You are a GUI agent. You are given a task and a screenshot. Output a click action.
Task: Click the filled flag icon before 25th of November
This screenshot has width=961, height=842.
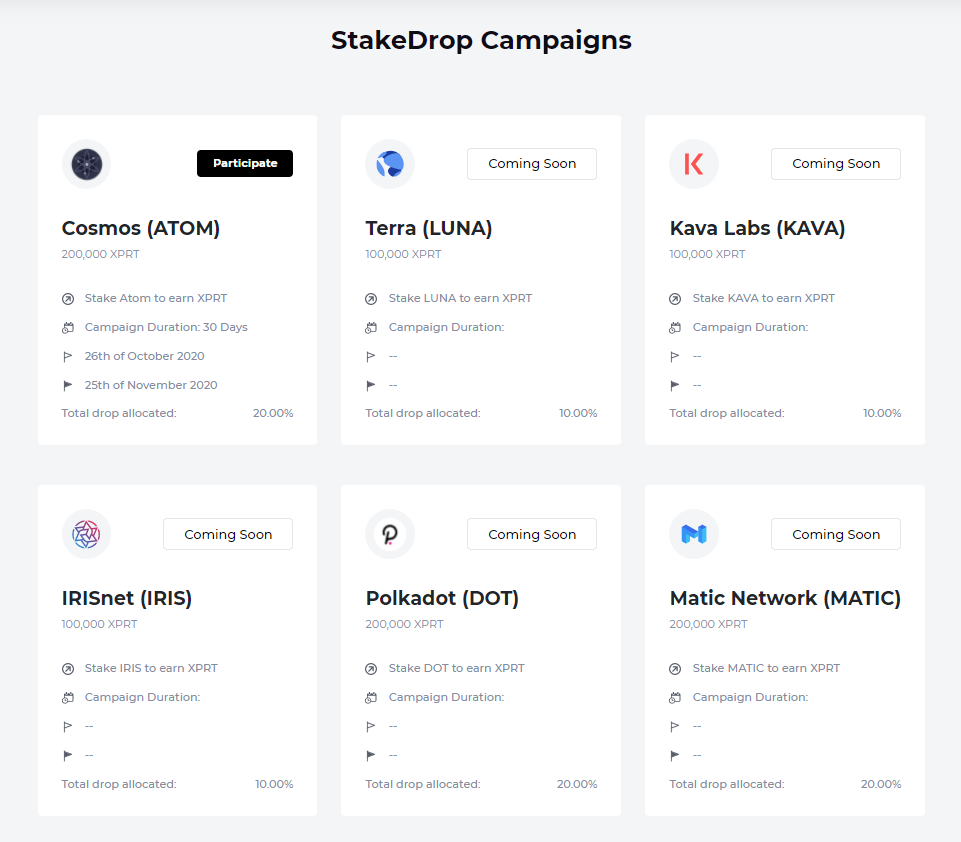pyautogui.click(x=67, y=385)
